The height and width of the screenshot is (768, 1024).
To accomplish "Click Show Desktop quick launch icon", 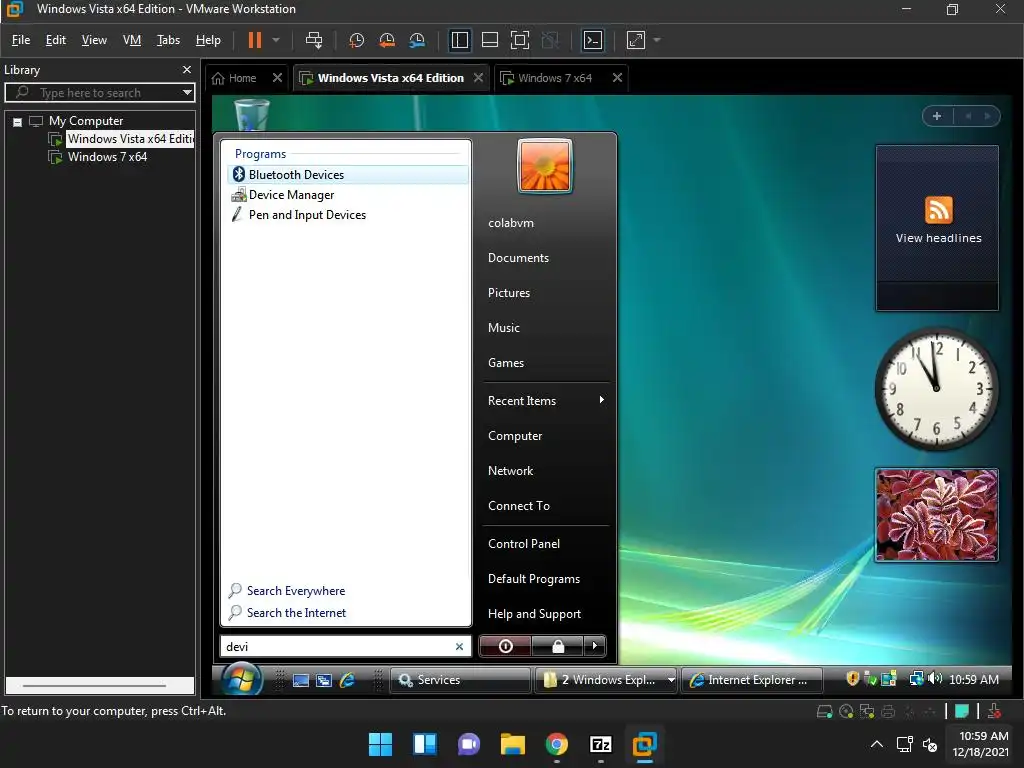I will (x=301, y=680).
